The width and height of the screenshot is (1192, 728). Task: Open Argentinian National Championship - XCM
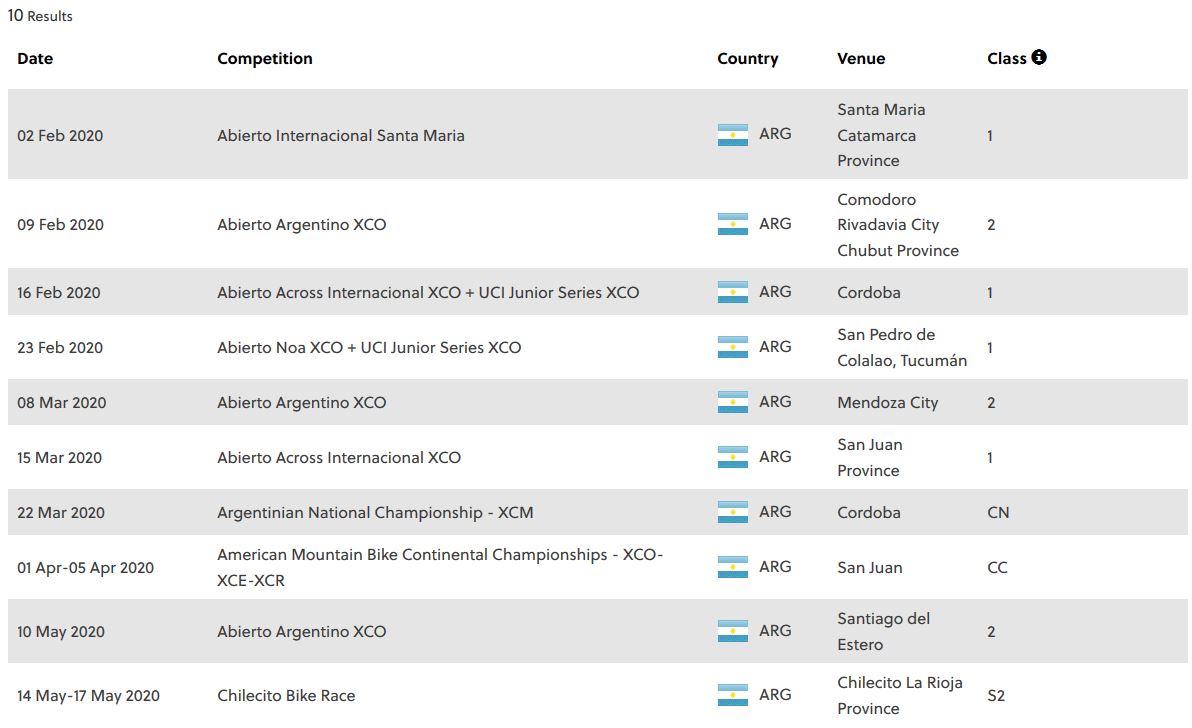tap(376, 513)
